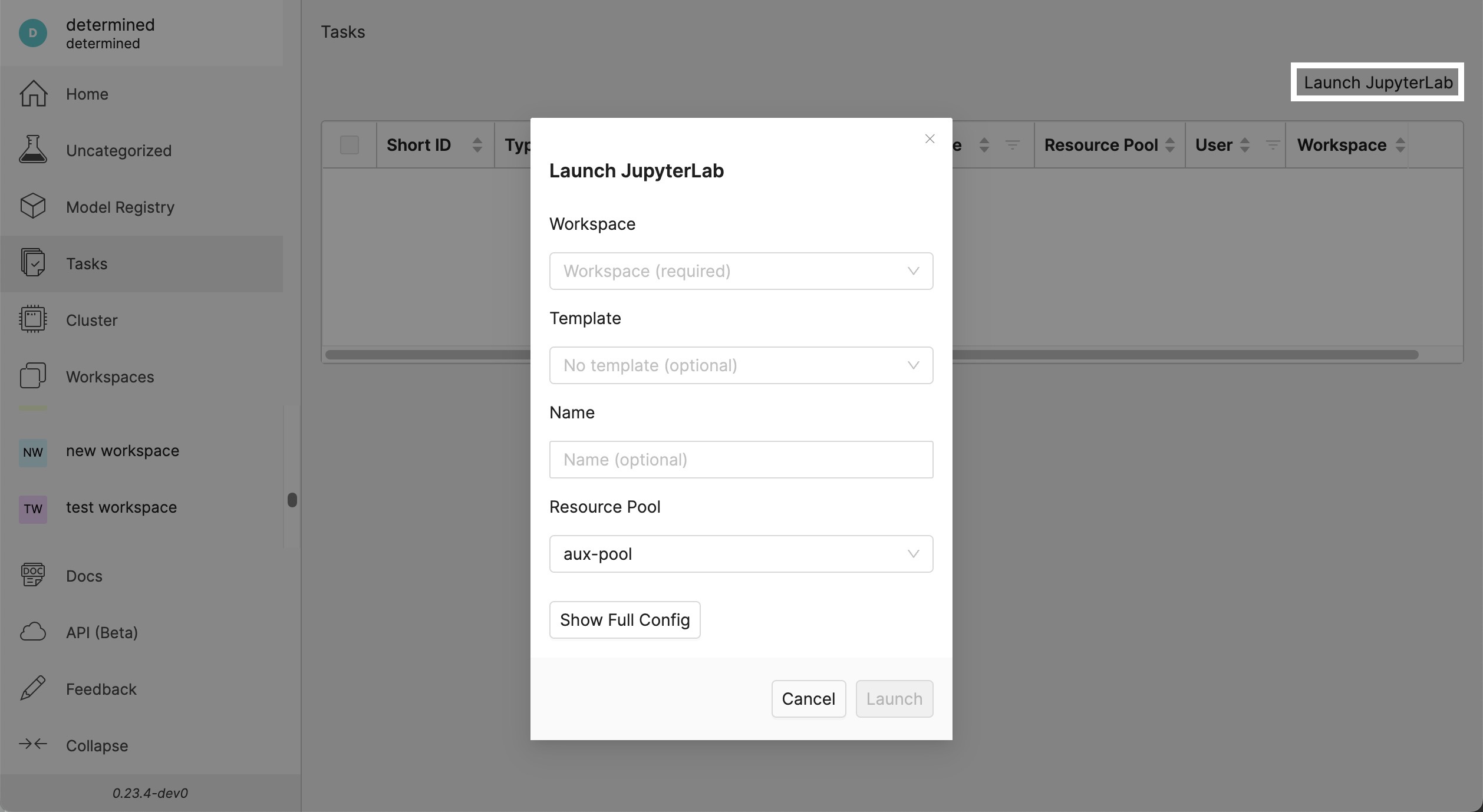Click the Cancel button
The image size is (1483, 812).
tap(809, 699)
